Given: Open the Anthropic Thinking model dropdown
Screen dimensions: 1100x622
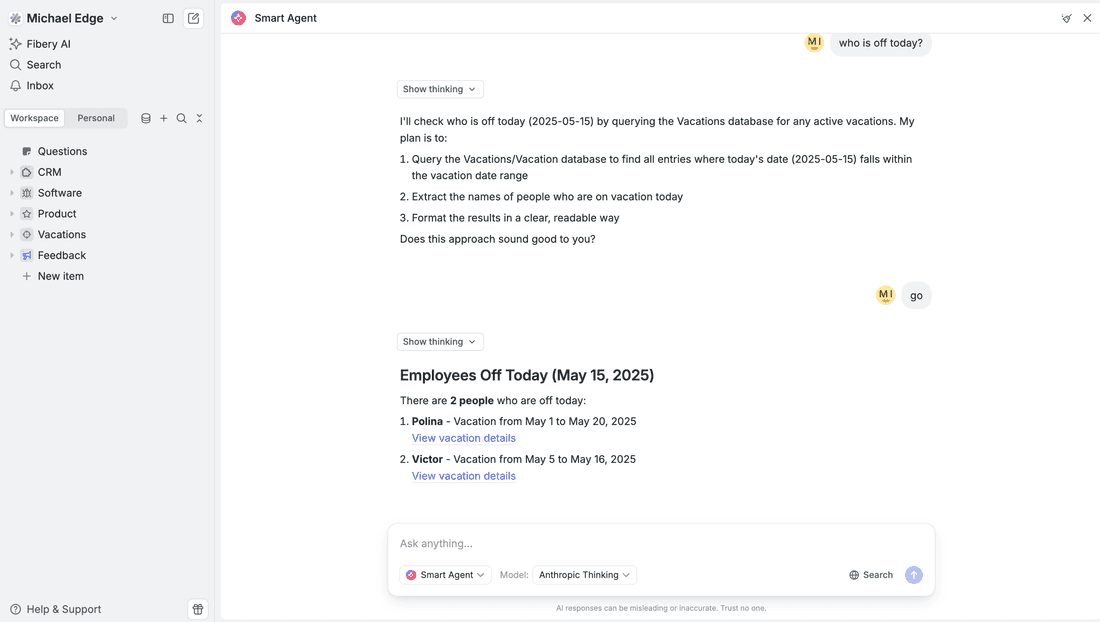Looking at the screenshot, I should coord(585,575).
